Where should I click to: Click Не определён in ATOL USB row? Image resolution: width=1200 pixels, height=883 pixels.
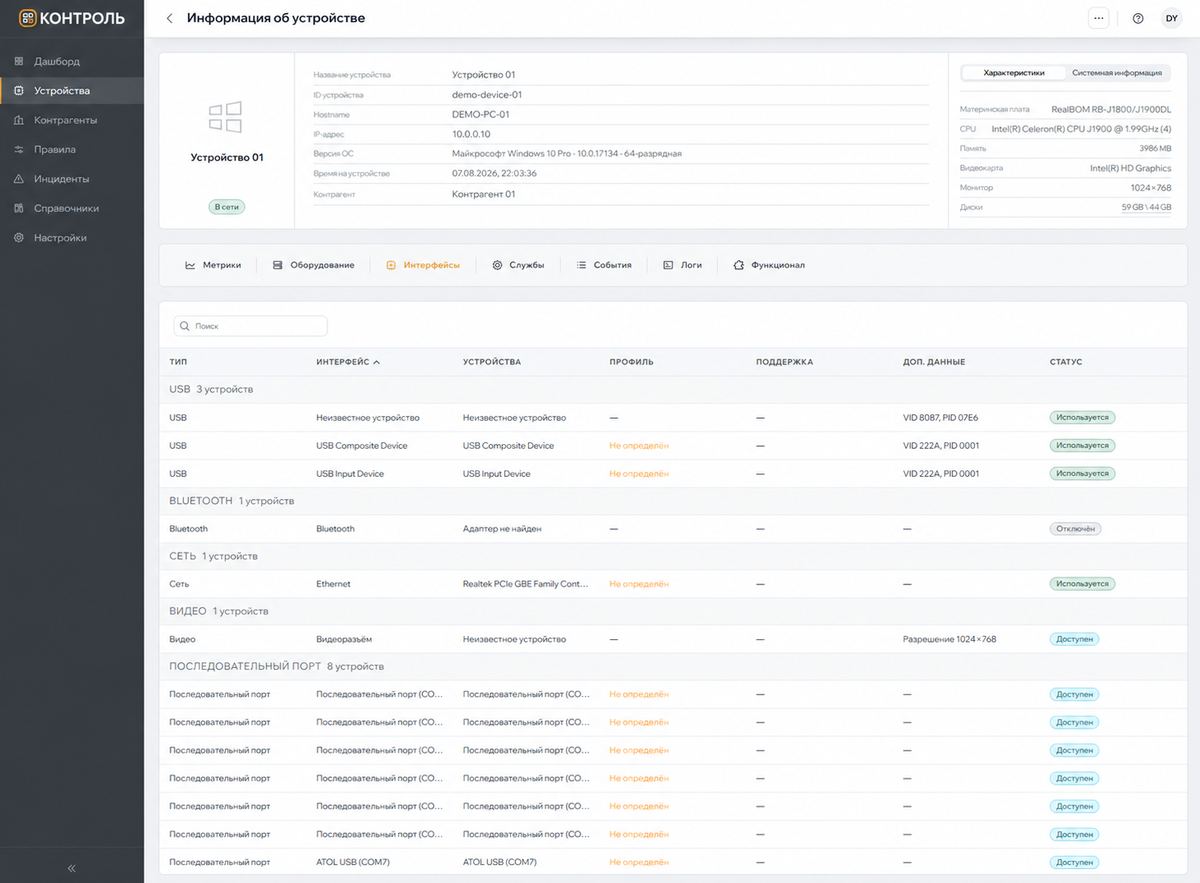tap(639, 862)
